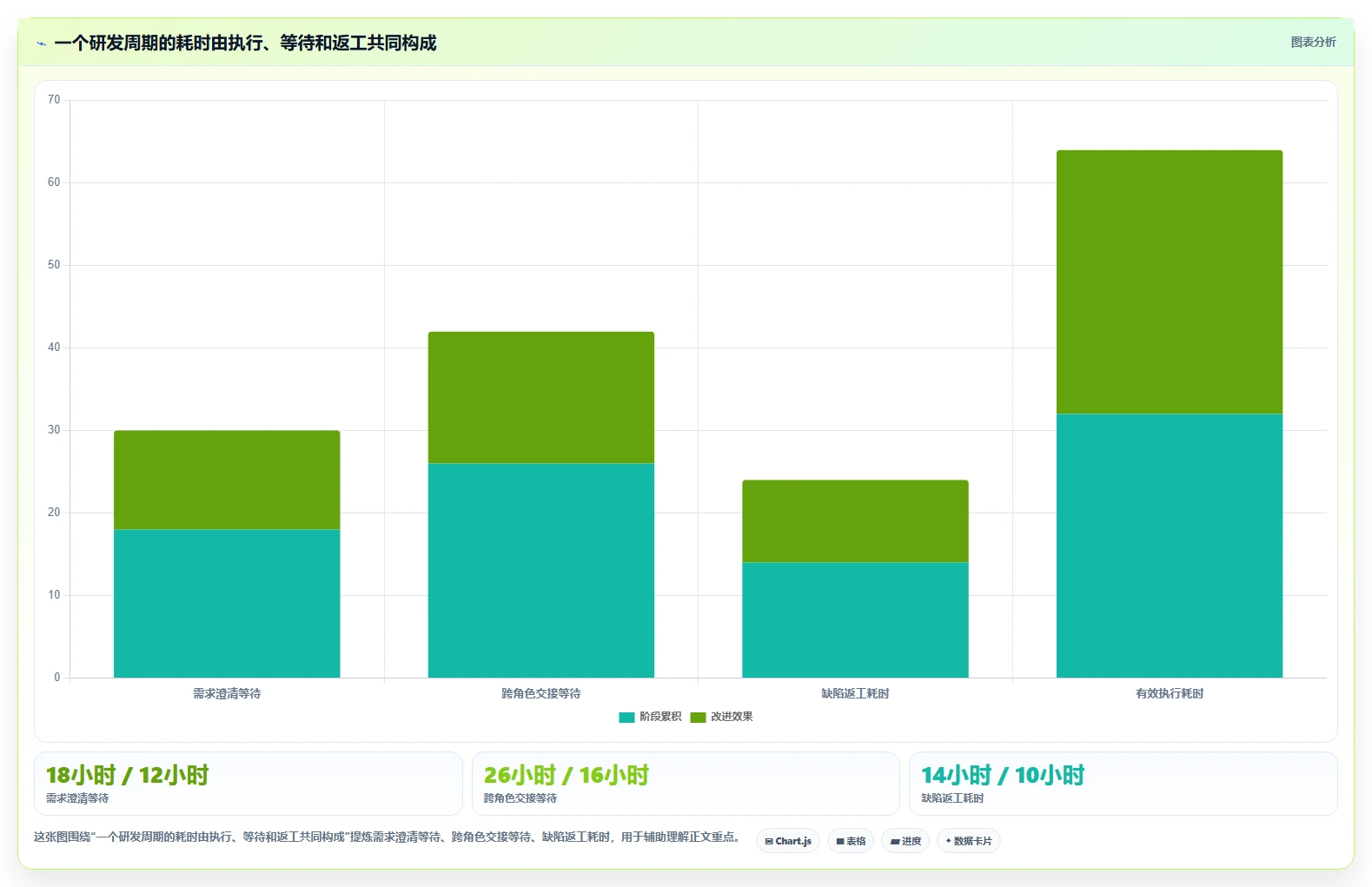The width and height of the screenshot is (1372, 887).
Task: Click the x-axis label 需求澄清等待
Action: (227, 693)
